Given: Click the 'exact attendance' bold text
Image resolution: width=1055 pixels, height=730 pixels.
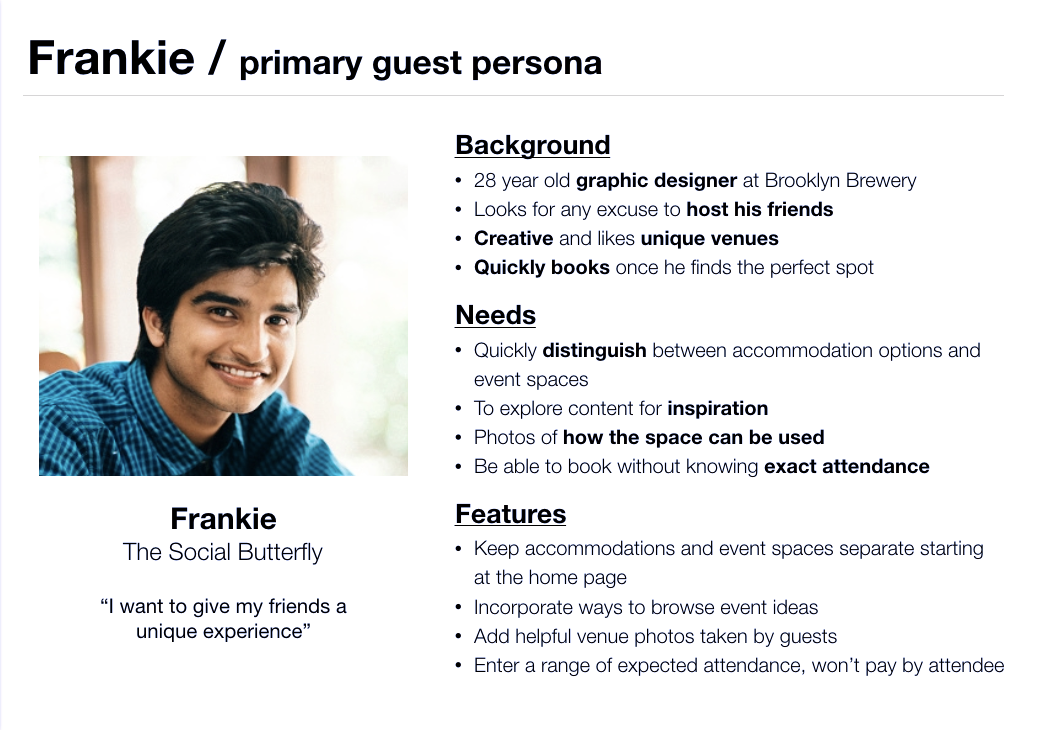Looking at the screenshot, I should [846, 466].
